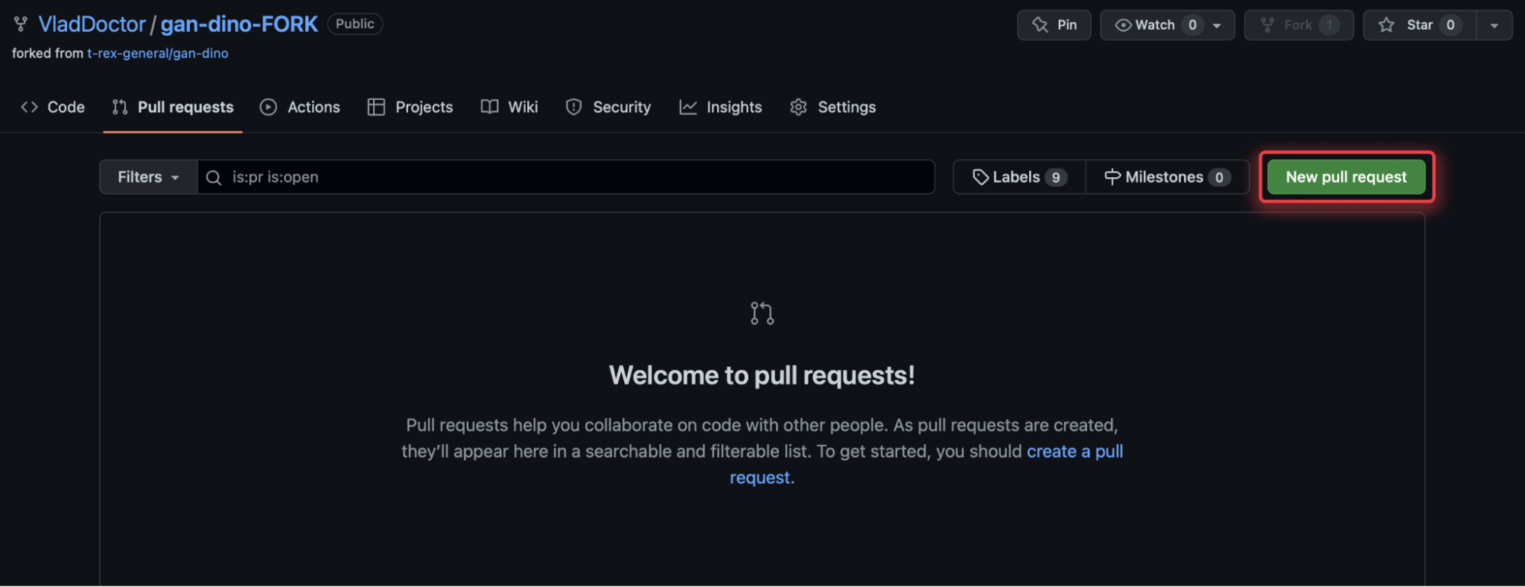
Task: Pin this repository
Action: pos(1054,24)
